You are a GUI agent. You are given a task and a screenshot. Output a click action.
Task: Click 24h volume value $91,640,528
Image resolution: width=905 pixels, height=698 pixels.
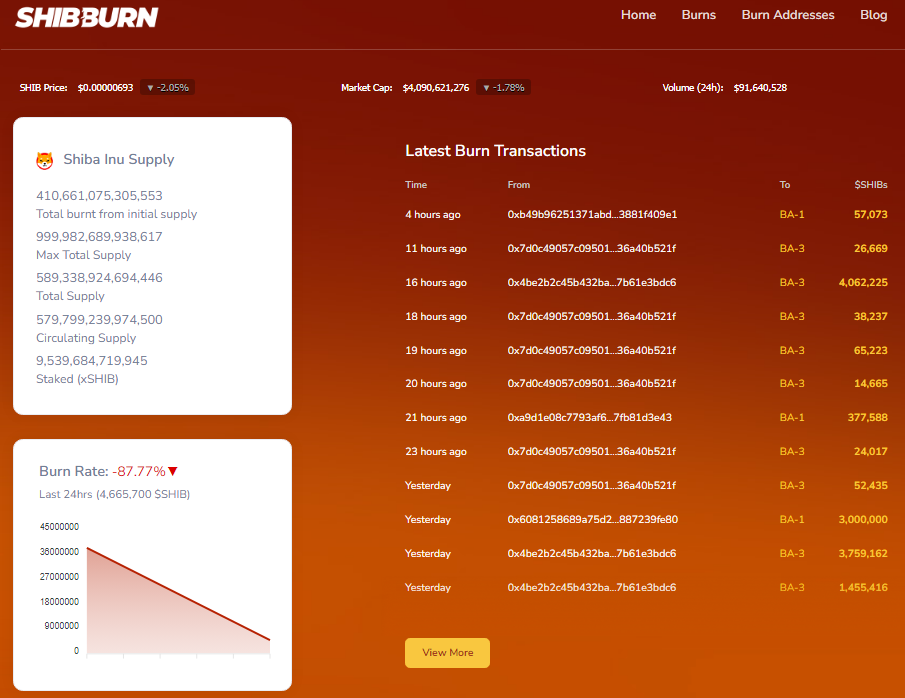[x=760, y=88]
